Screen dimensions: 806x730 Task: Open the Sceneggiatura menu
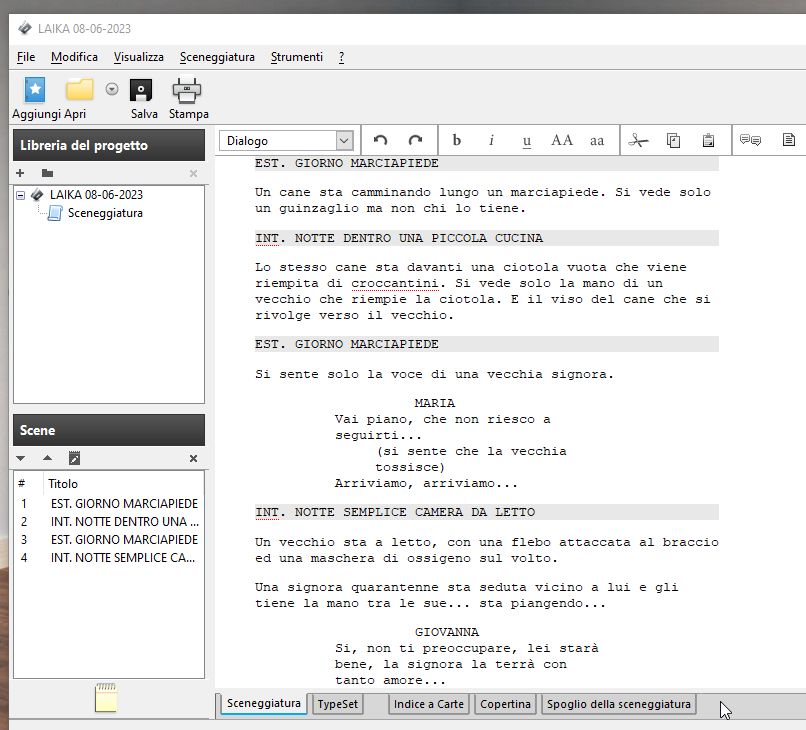[x=217, y=57]
